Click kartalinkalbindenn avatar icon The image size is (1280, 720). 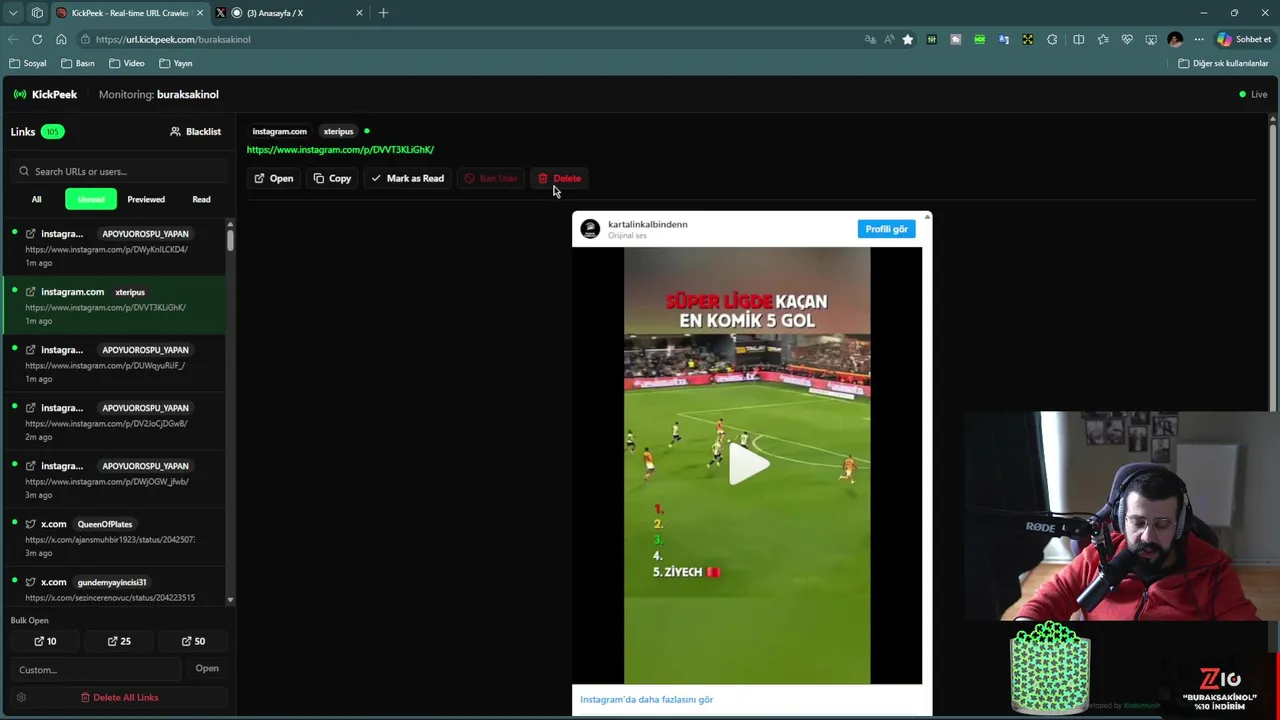[x=590, y=229]
